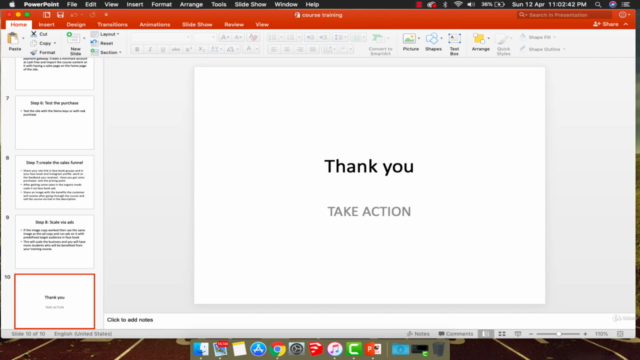
Task: Switch to the Insert tab
Action: coord(46,24)
